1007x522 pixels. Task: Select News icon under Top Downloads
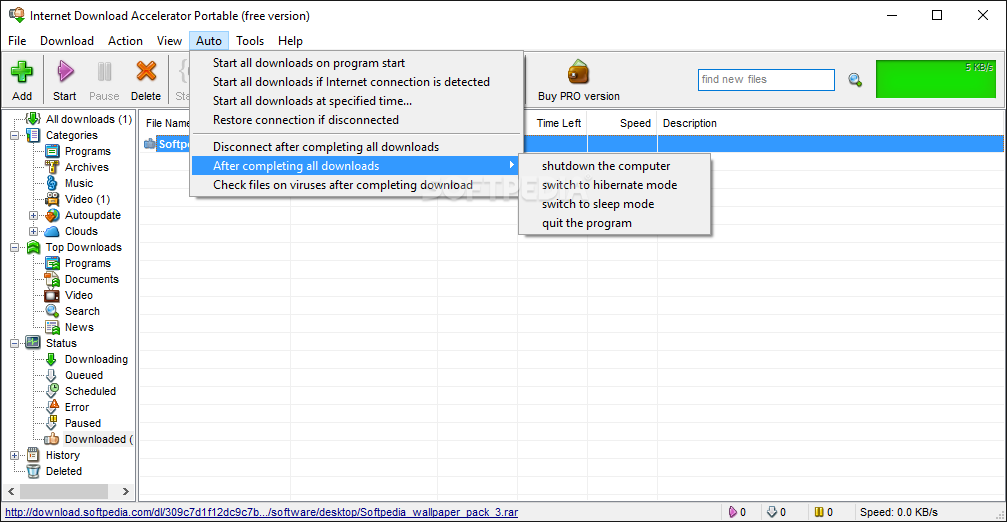pos(52,327)
